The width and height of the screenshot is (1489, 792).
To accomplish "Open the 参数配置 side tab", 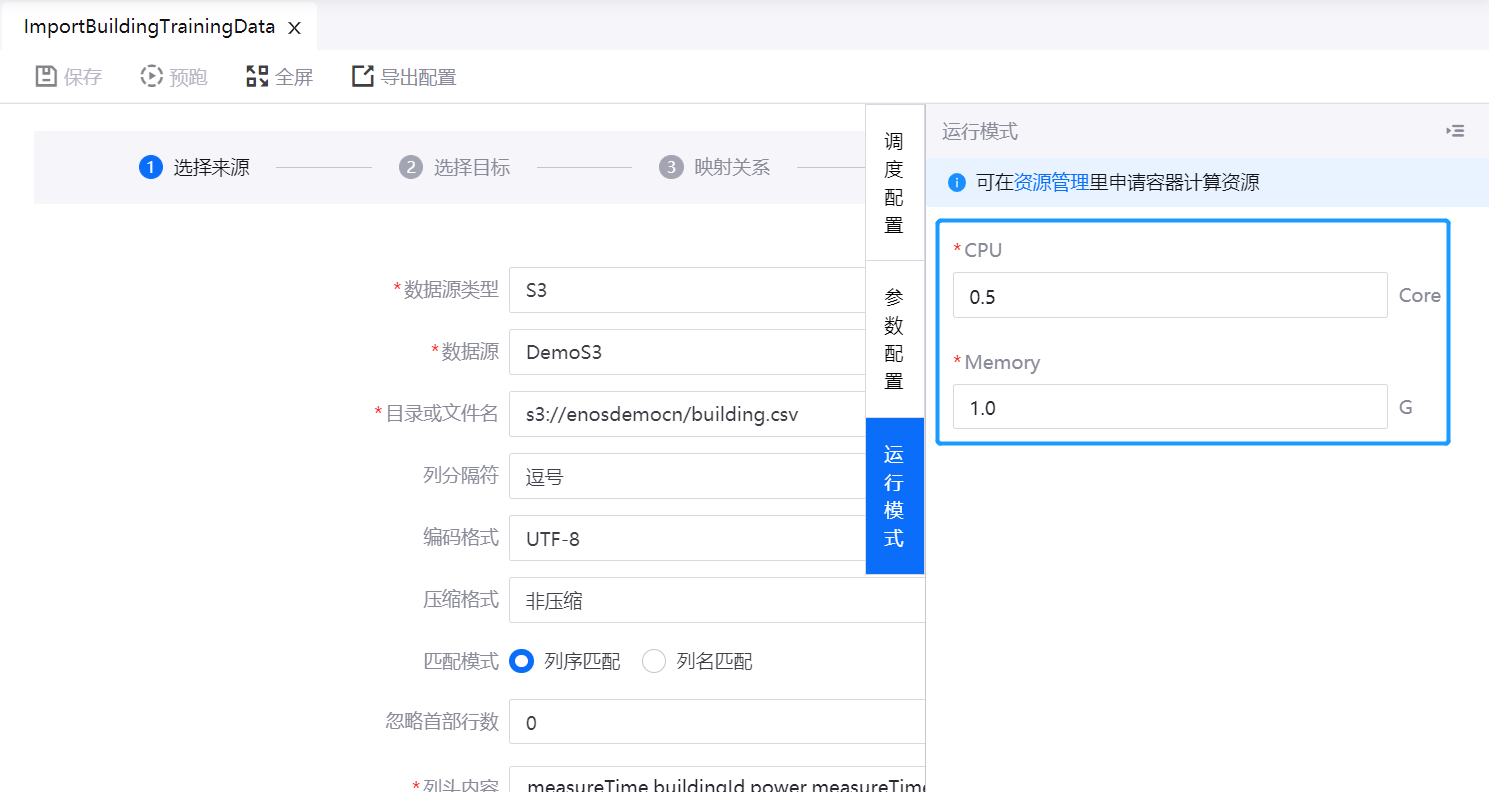I will pos(895,339).
